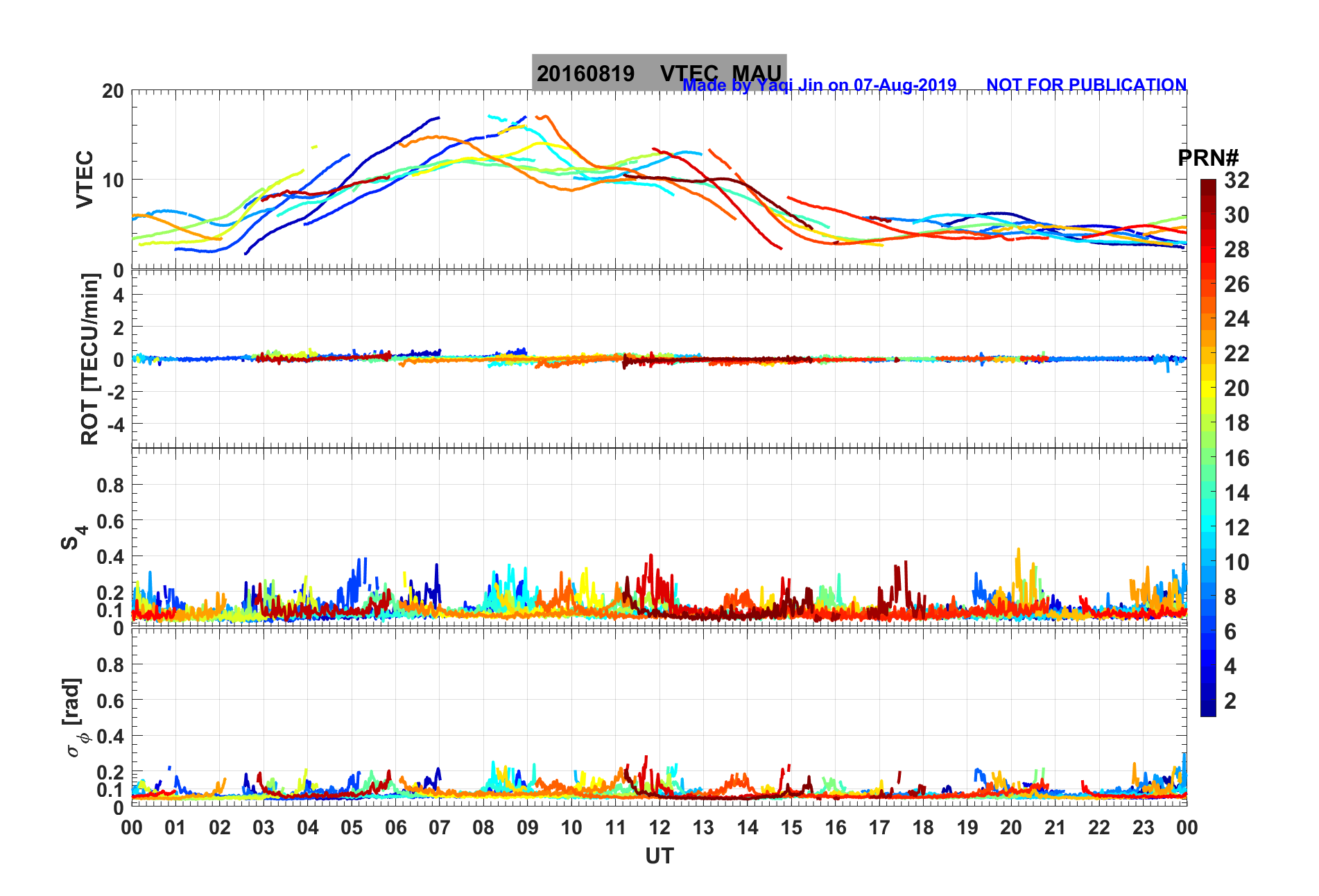
Task: Click x-axis tick label 18
Action: (x=923, y=827)
